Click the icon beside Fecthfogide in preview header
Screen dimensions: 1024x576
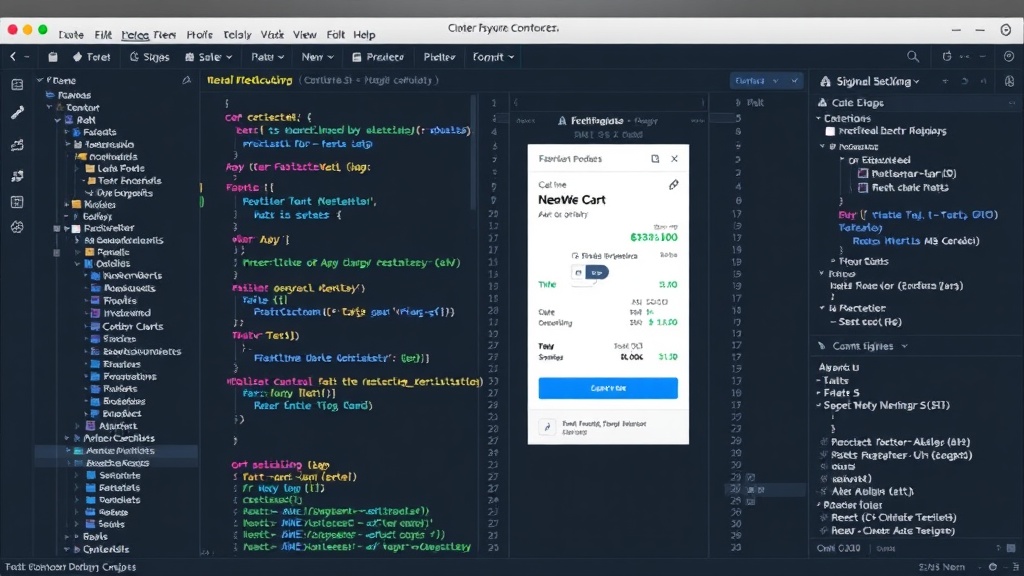point(562,121)
